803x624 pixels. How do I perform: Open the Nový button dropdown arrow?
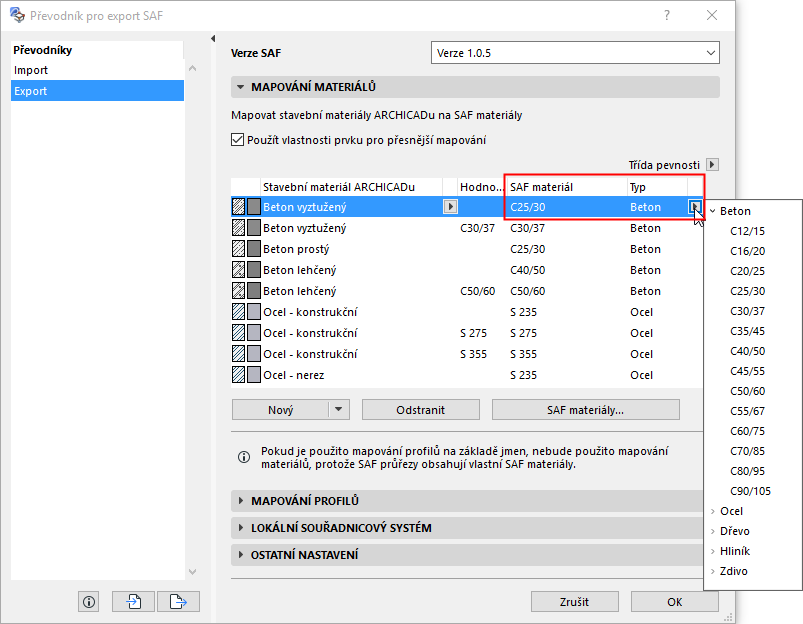click(339, 410)
